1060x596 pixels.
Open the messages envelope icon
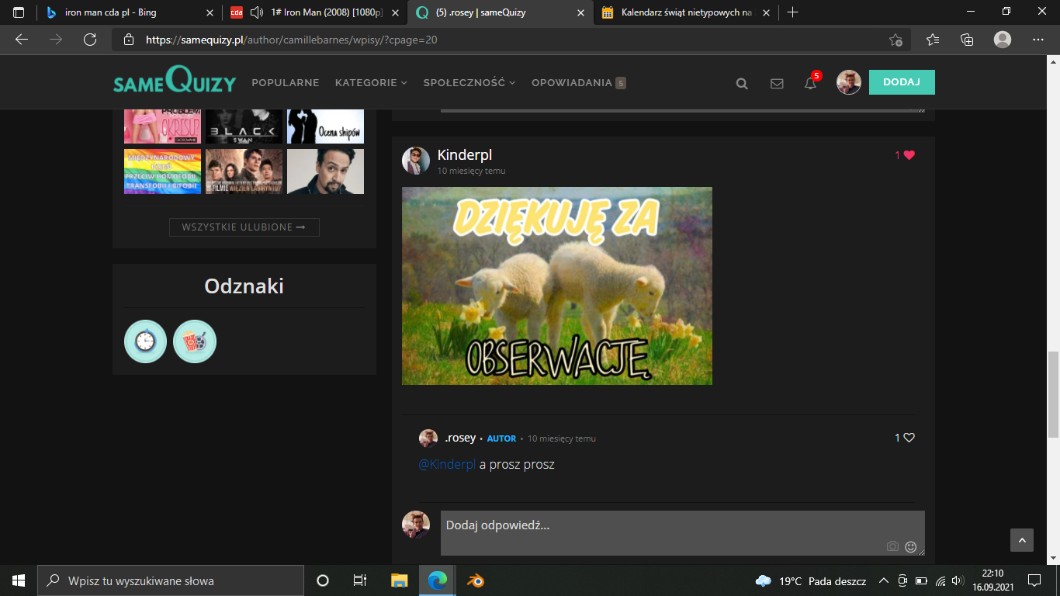click(776, 83)
